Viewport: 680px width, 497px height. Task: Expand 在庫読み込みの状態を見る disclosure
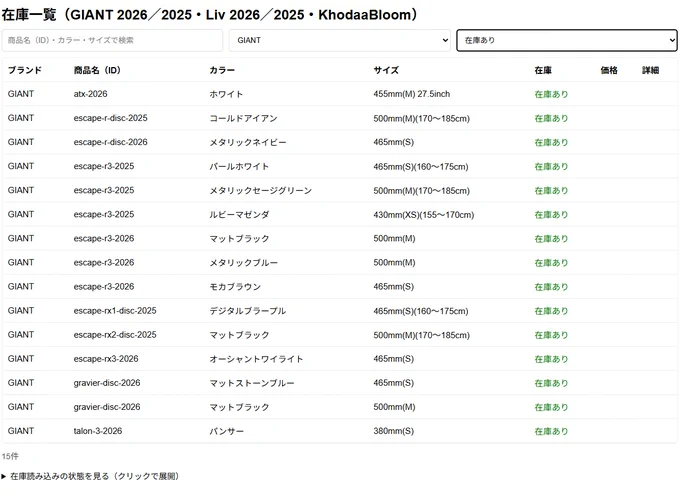tap(90, 476)
